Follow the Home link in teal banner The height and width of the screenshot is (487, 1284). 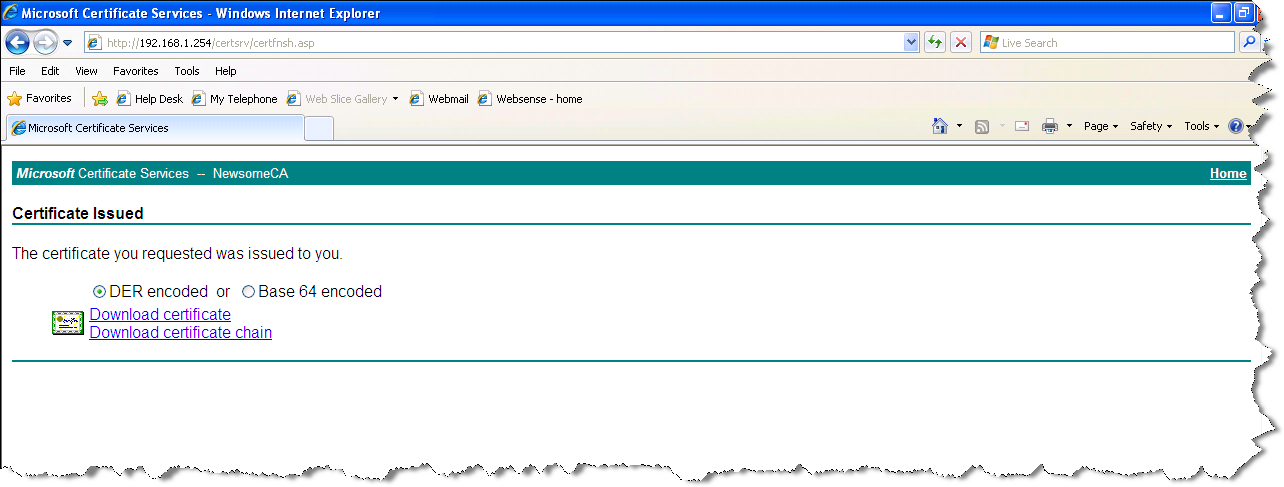1228,174
